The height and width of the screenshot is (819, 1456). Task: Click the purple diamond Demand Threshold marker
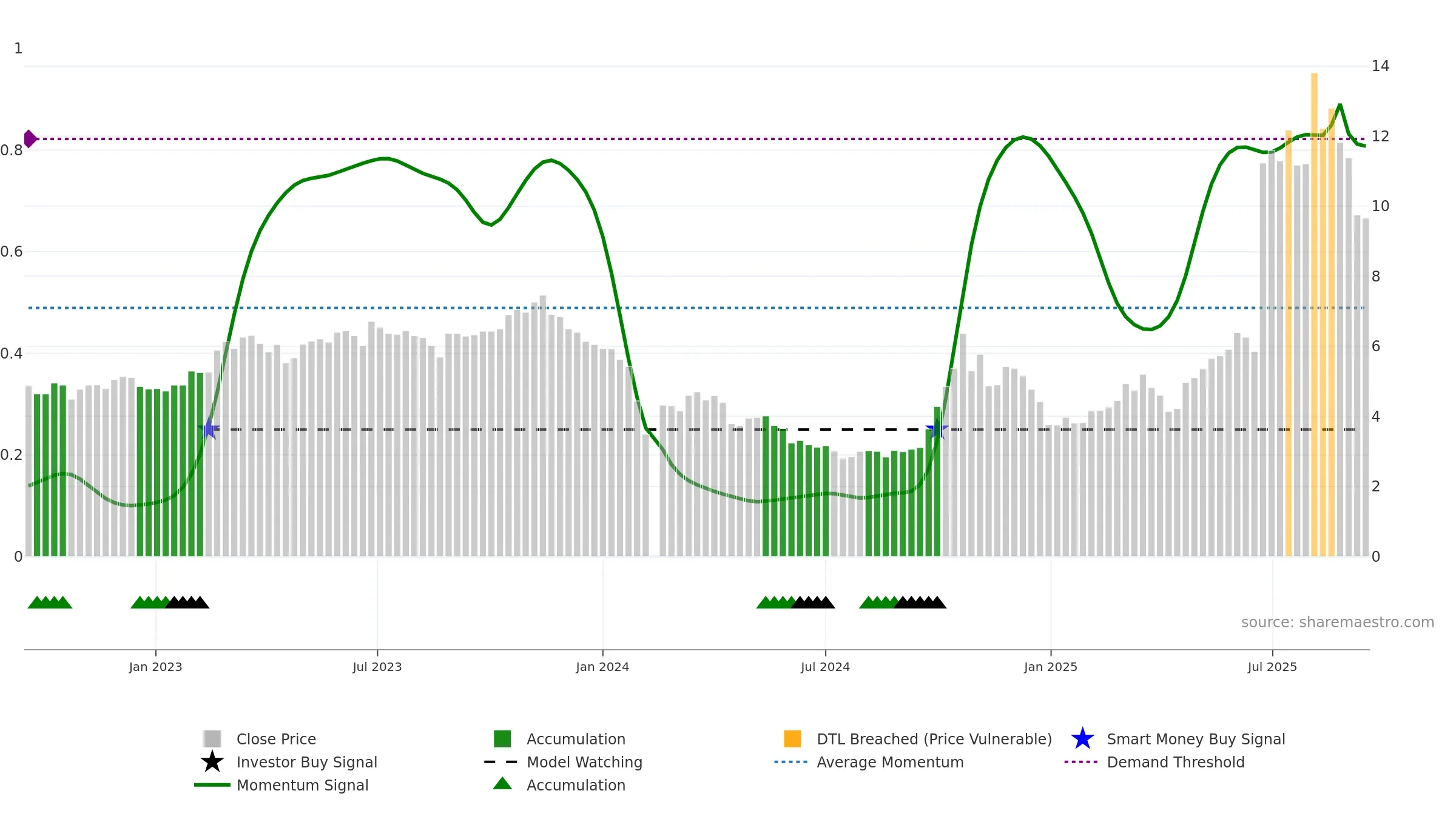click(30, 139)
